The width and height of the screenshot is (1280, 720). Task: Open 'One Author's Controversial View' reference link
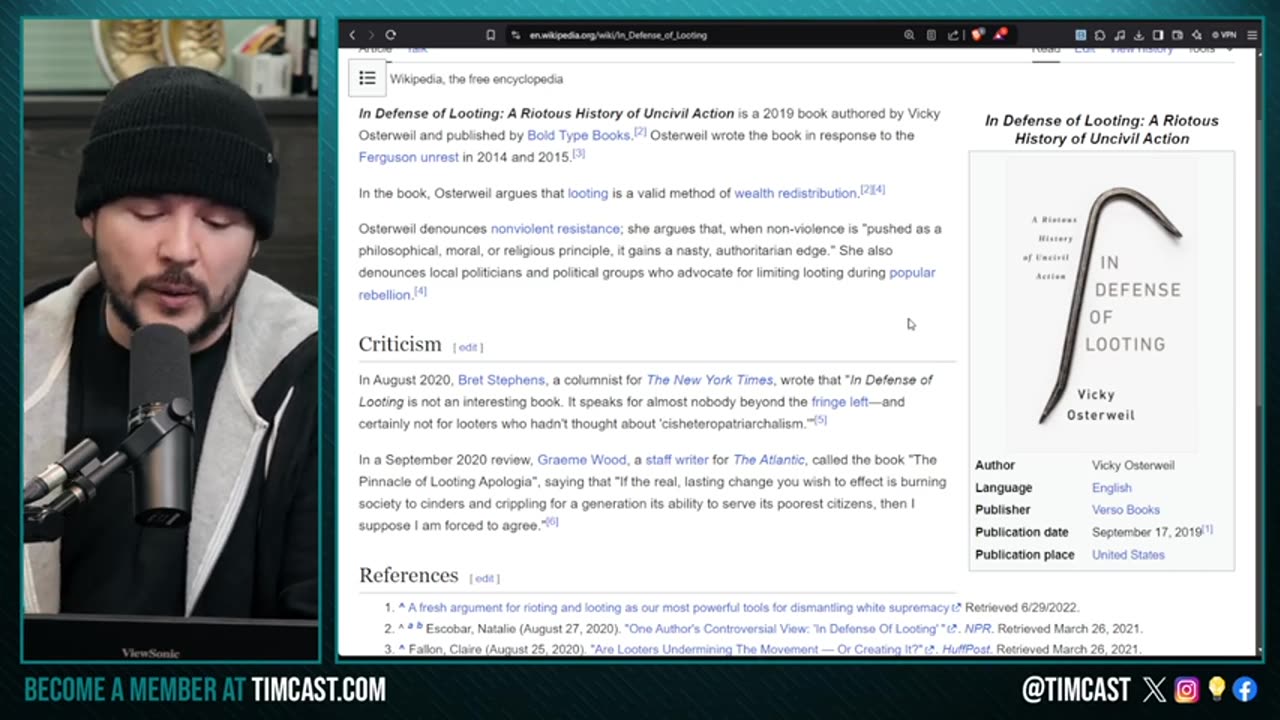click(x=792, y=629)
